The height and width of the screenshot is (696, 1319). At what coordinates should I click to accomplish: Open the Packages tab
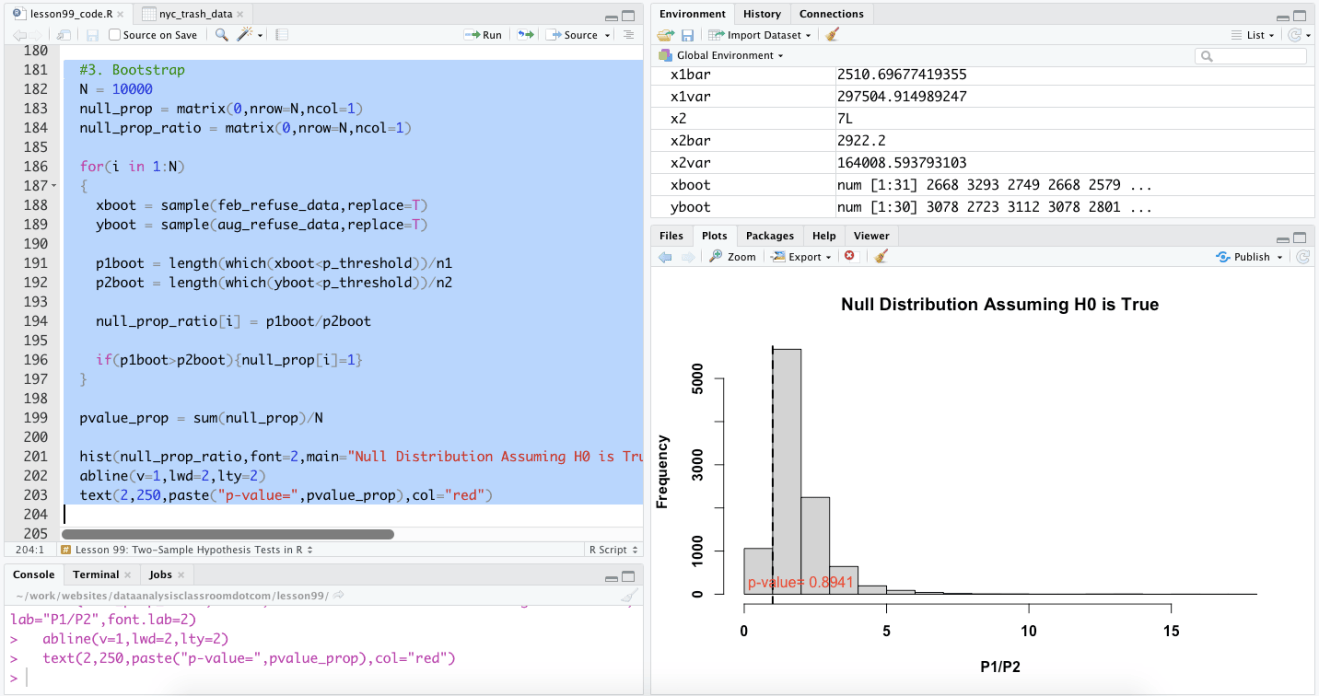pyautogui.click(x=770, y=236)
